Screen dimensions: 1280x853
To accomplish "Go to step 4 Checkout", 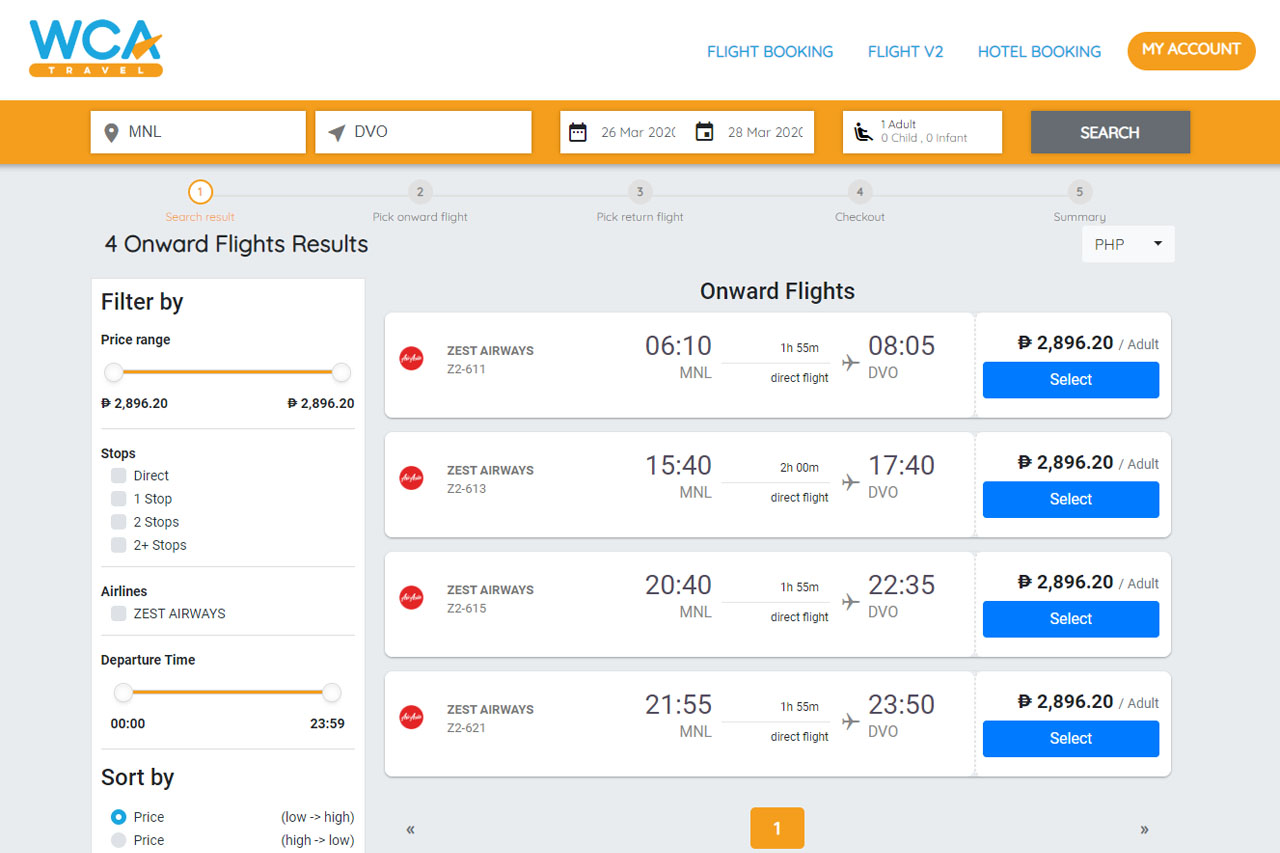I will coord(860,192).
